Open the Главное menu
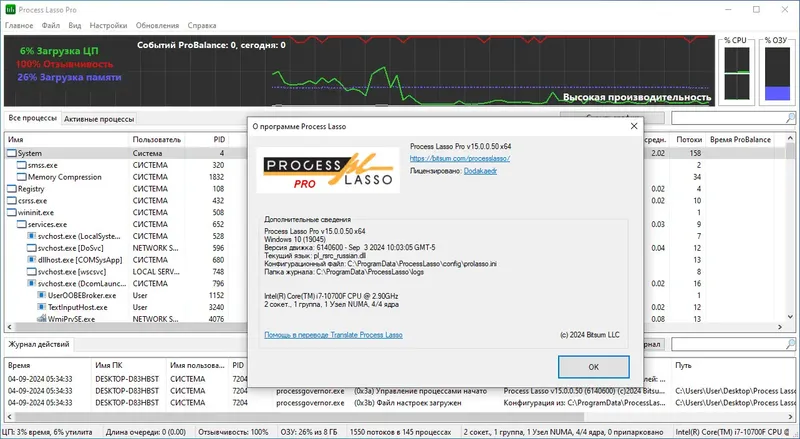Viewport: 800px width, 439px height. 19,25
